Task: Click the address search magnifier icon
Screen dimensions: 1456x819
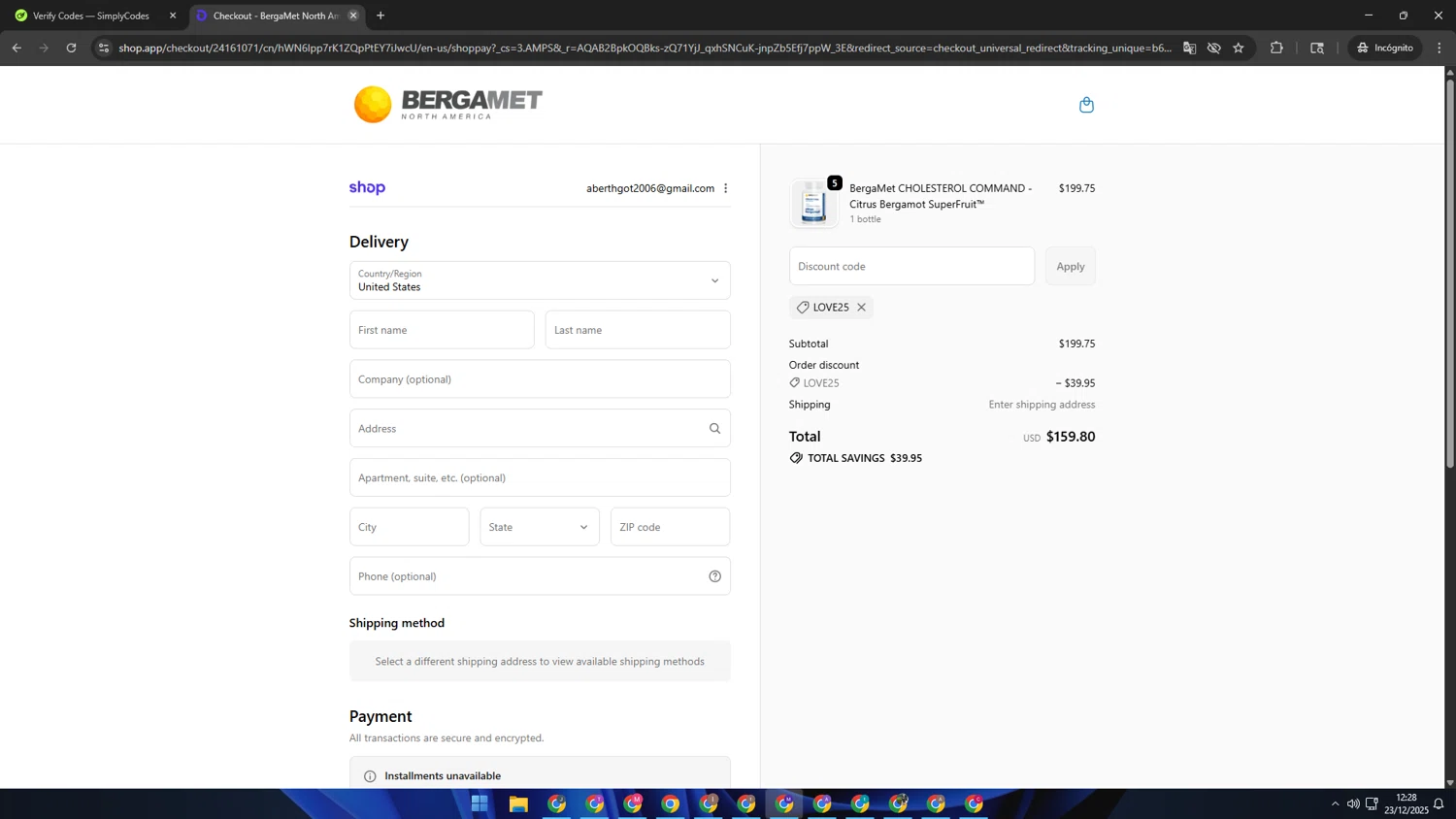Action: pos(714,428)
